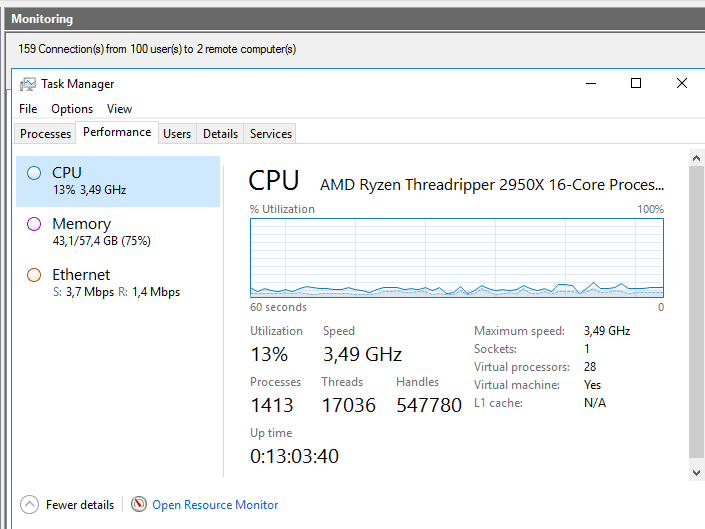
Task: Open the File menu
Action: [x=28, y=109]
